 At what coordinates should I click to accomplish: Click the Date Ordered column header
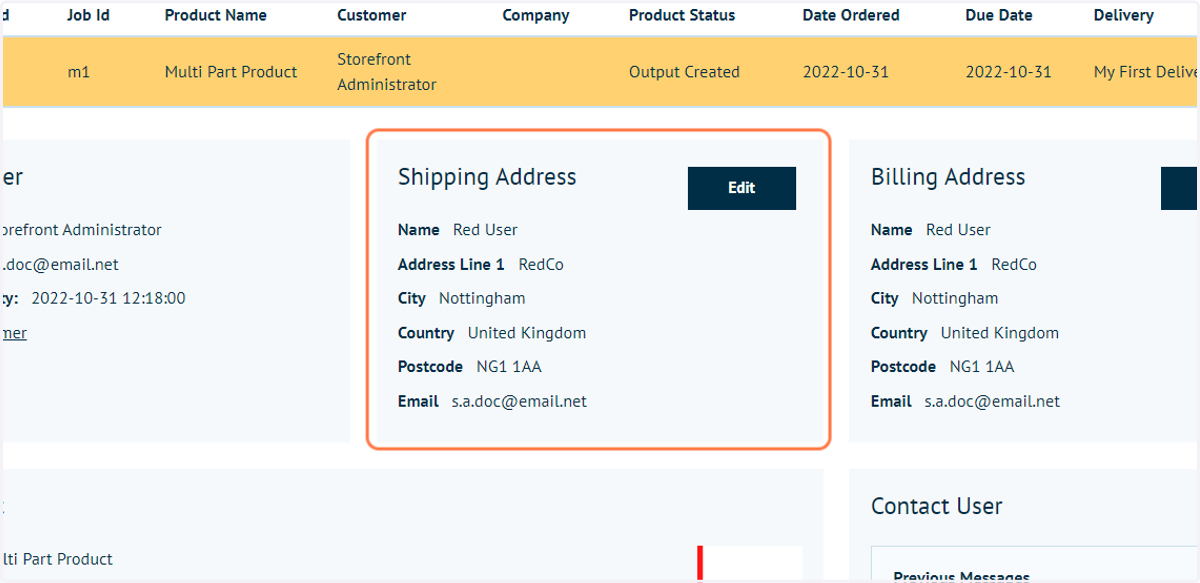851,15
